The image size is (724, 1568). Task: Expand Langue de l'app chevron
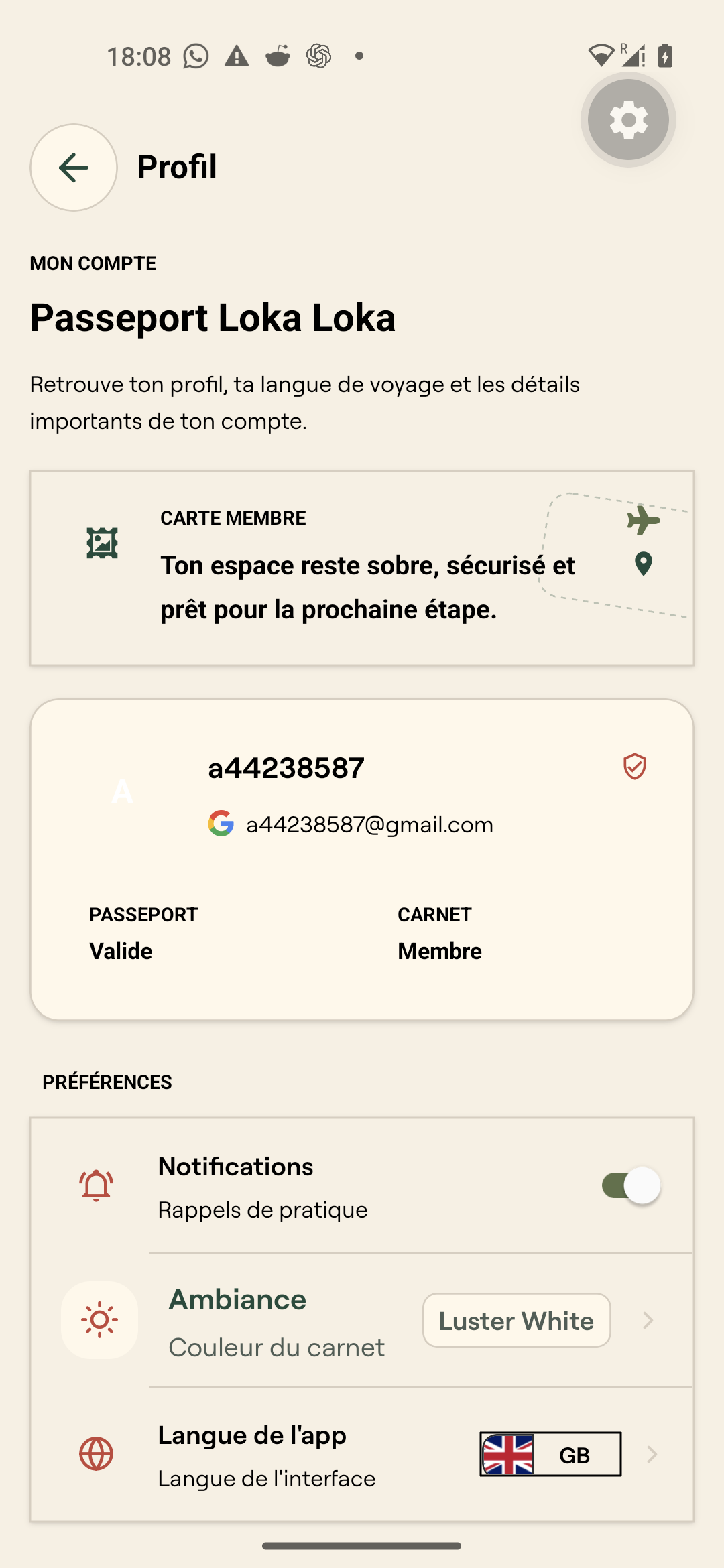tap(652, 1454)
